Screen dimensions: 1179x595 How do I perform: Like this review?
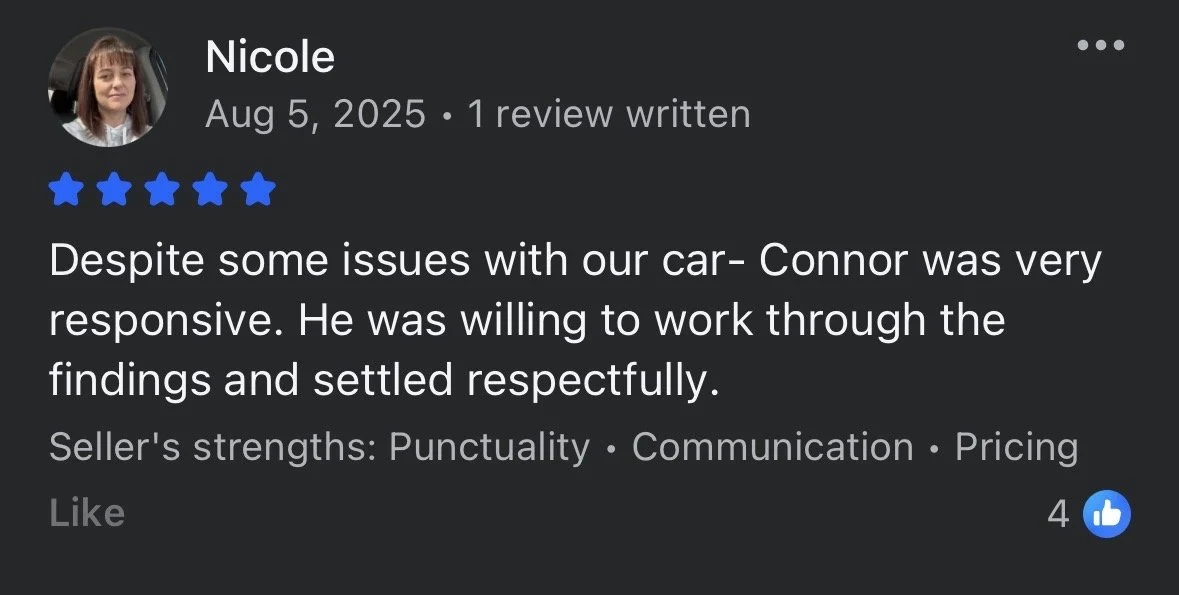point(87,513)
